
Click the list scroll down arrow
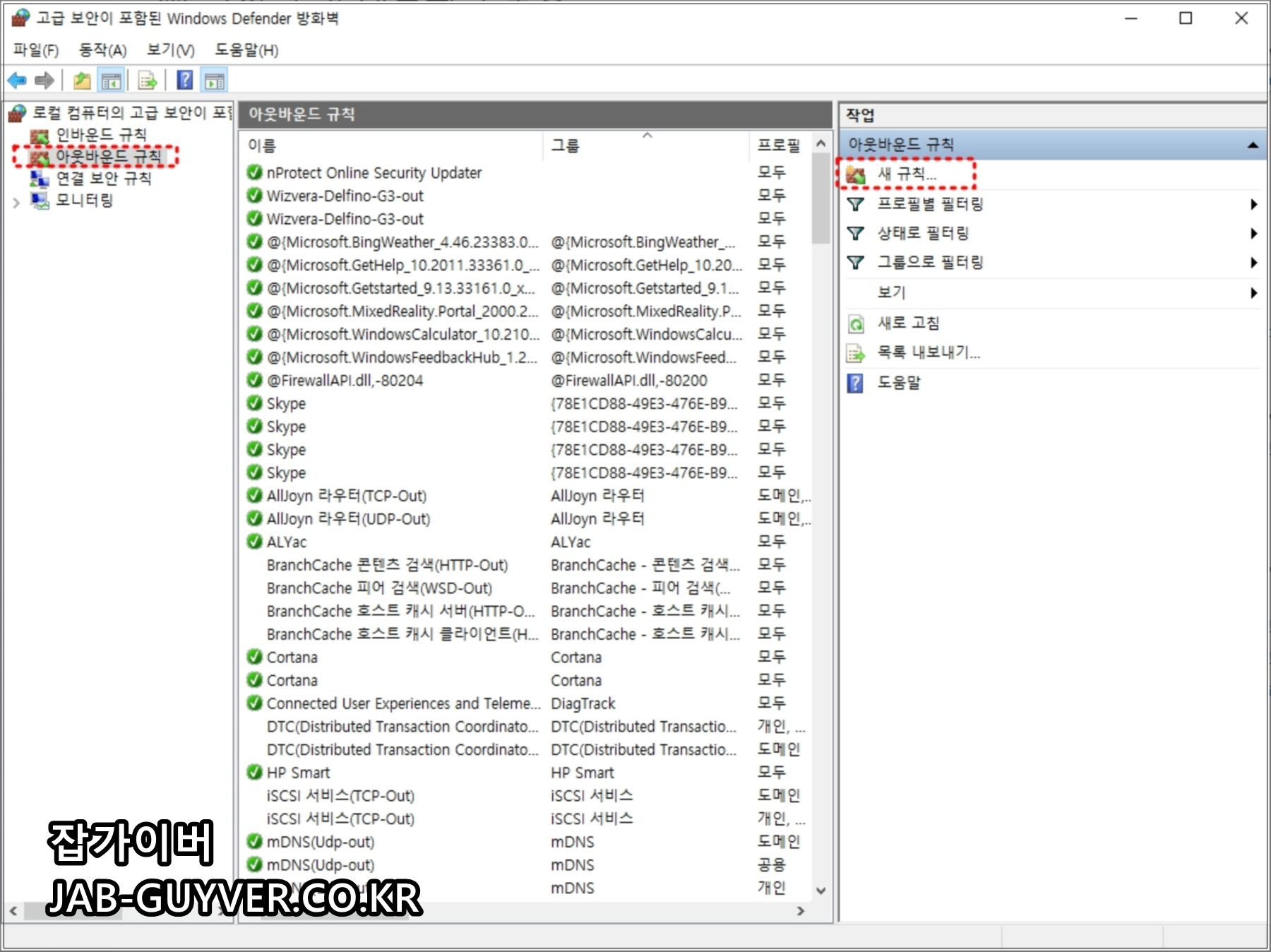(x=821, y=891)
